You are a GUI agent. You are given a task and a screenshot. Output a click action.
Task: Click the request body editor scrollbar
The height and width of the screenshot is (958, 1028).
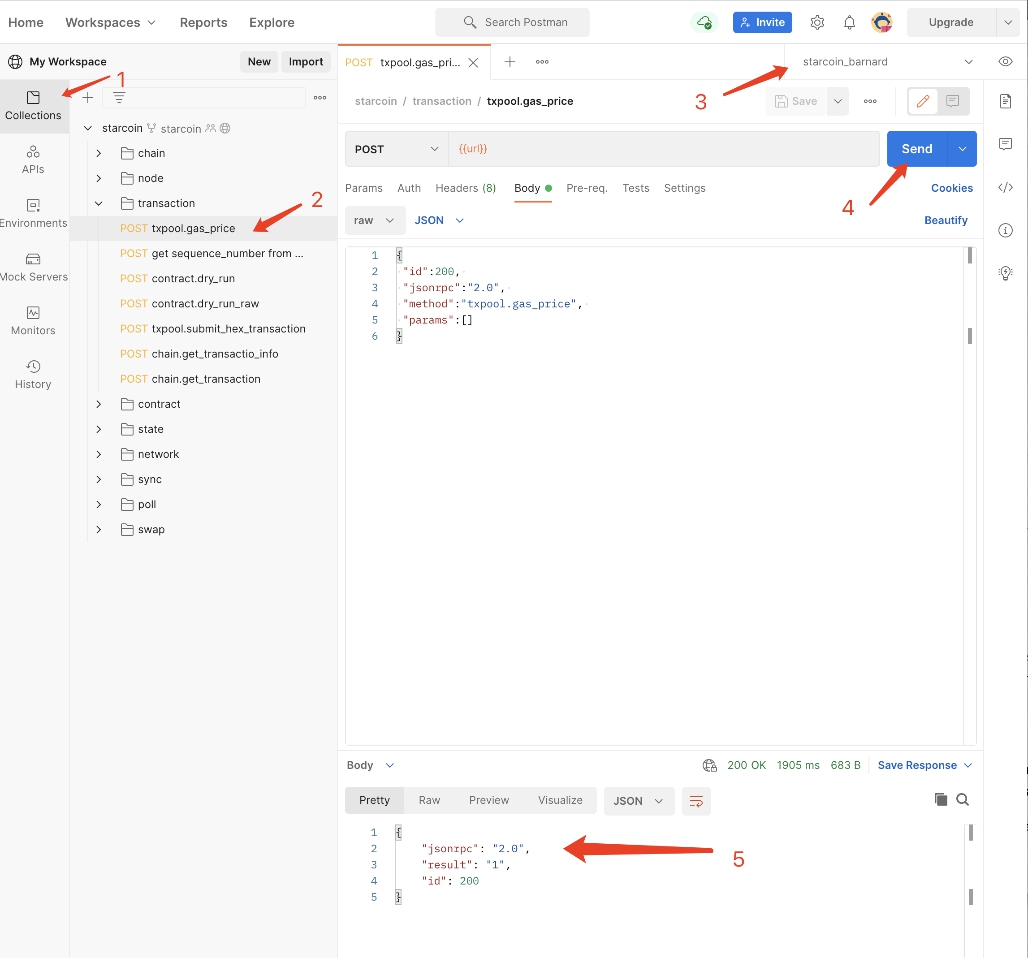coord(970,496)
